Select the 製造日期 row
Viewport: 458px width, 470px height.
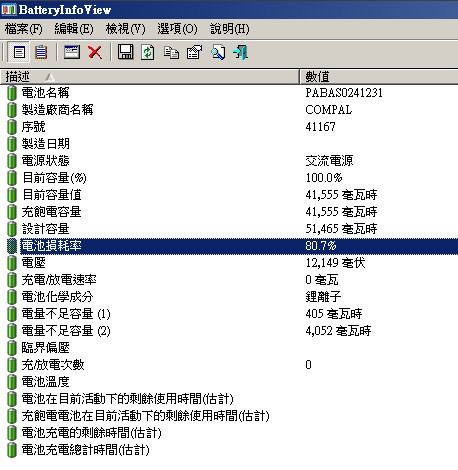[x=229, y=144]
